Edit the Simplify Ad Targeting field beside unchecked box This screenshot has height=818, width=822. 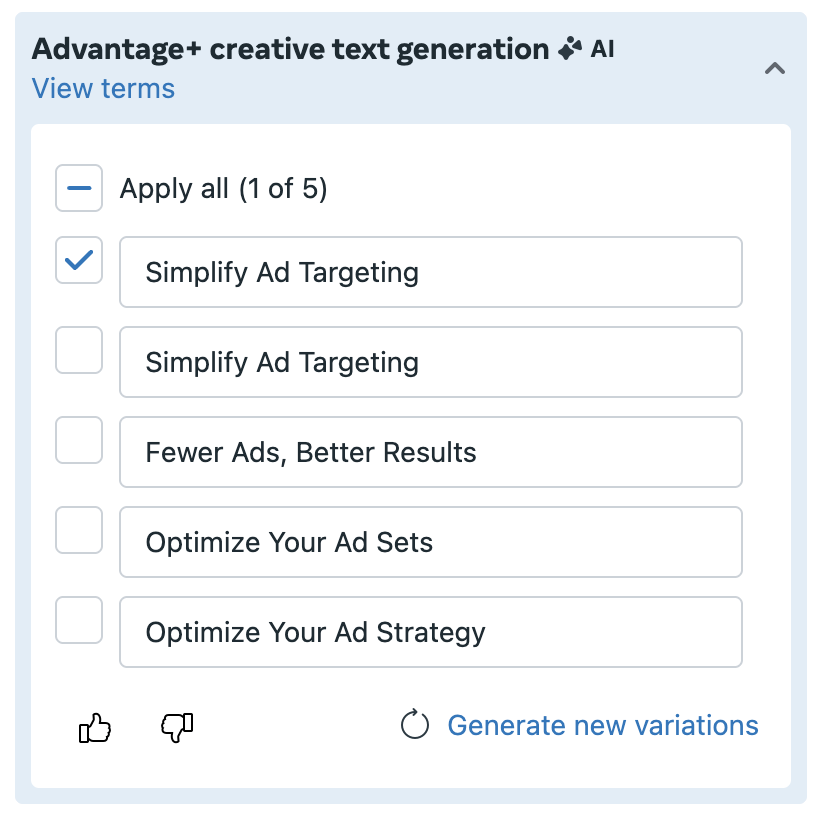[431, 362]
